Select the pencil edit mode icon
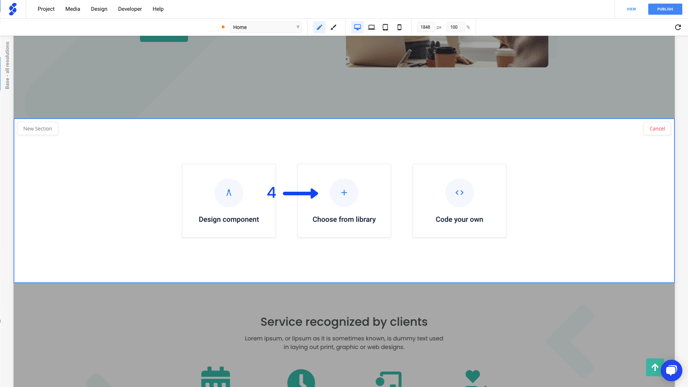Image resolution: width=688 pixels, height=387 pixels. pyautogui.click(x=319, y=27)
